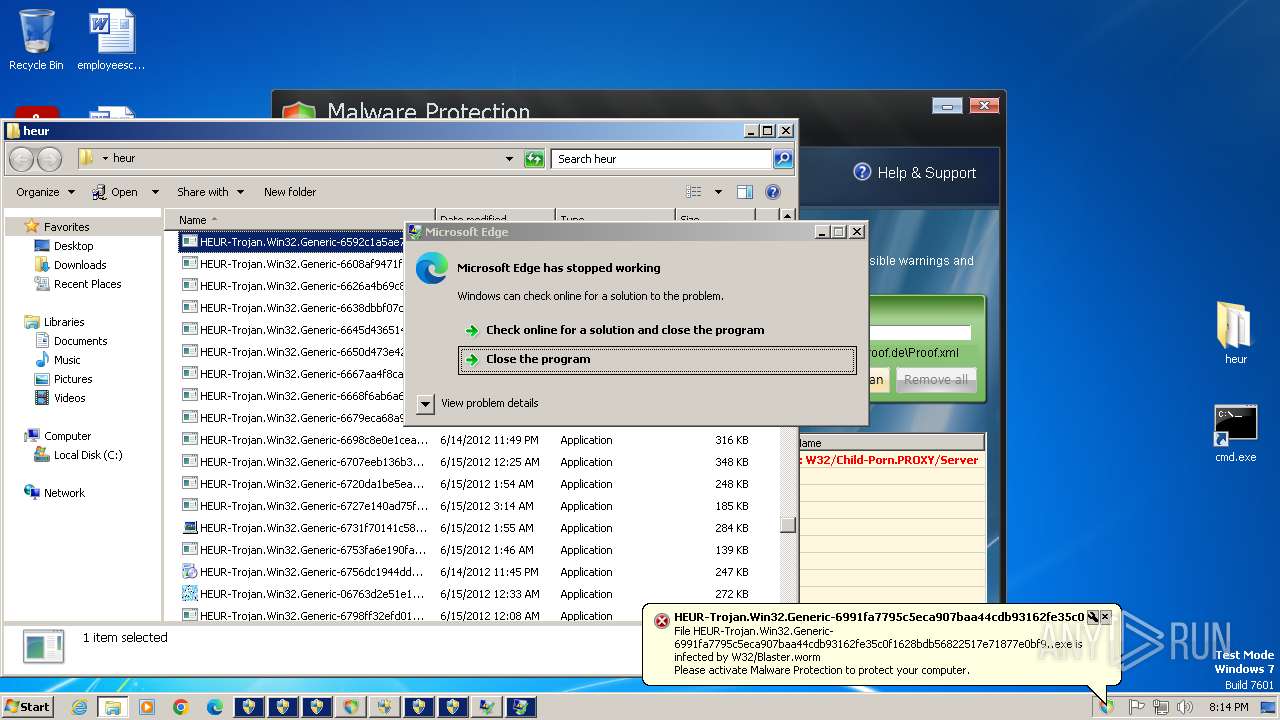
Task: Close the malware alert balloon notification
Action: pyautogui.click(x=1105, y=617)
